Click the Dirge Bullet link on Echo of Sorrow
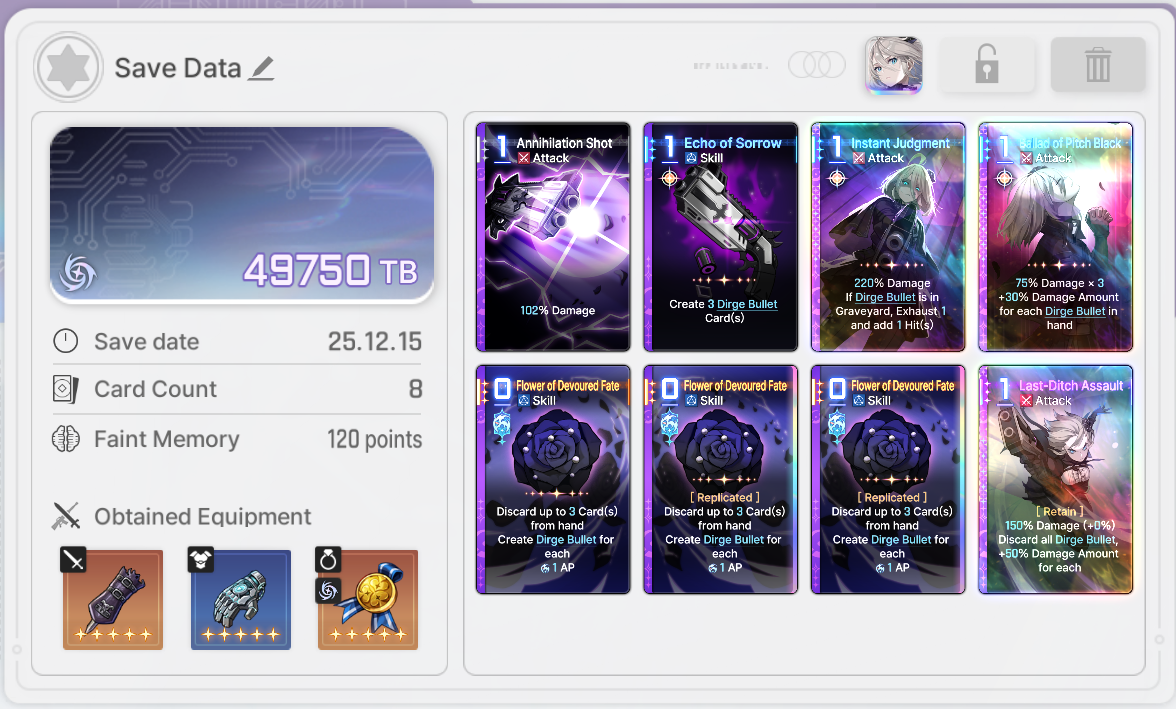The width and height of the screenshot is (1176, 709). [747, 305]
